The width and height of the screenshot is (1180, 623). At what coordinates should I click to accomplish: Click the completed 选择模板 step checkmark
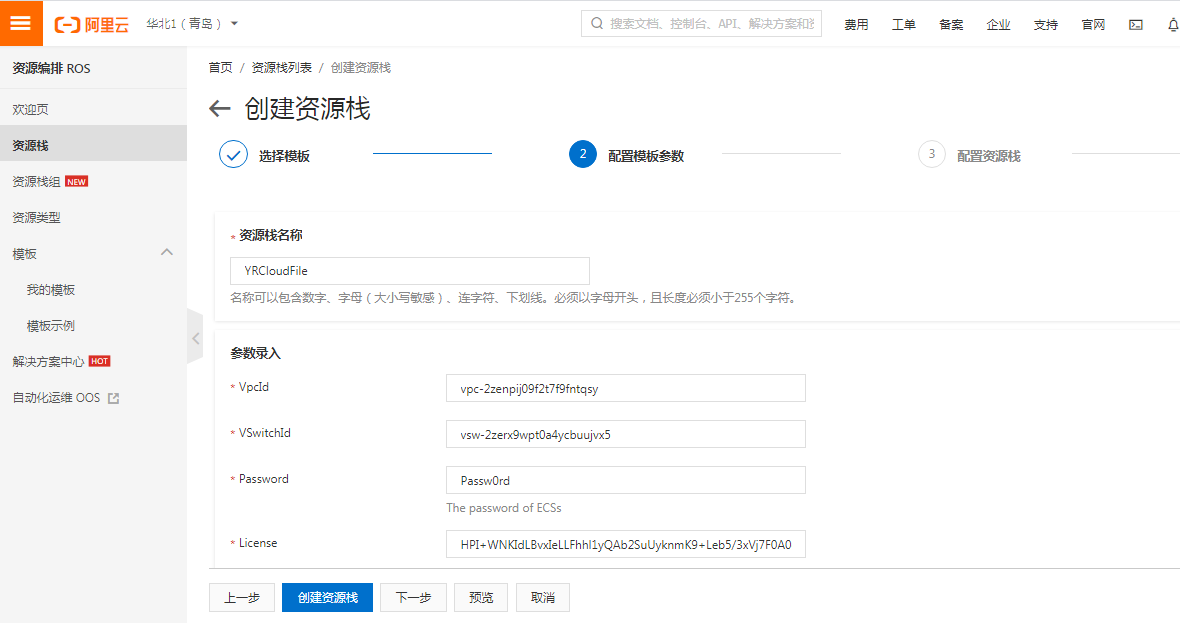pos(233,154)
